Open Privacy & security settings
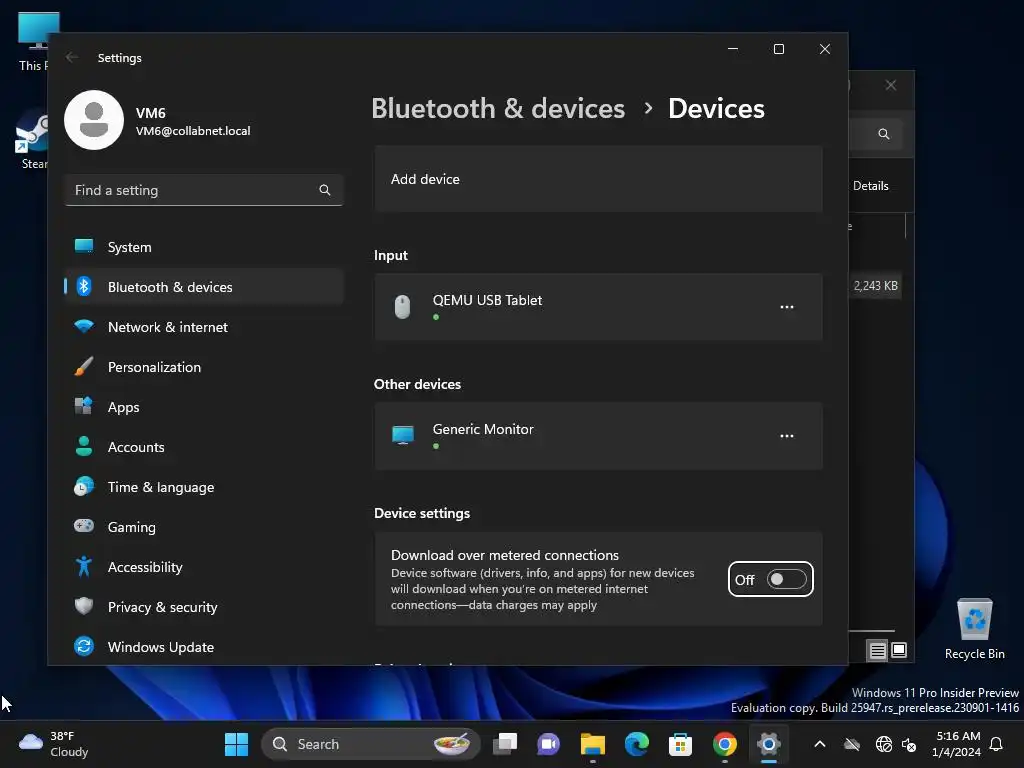This screenshot has width=1024, height=768. 204,607
